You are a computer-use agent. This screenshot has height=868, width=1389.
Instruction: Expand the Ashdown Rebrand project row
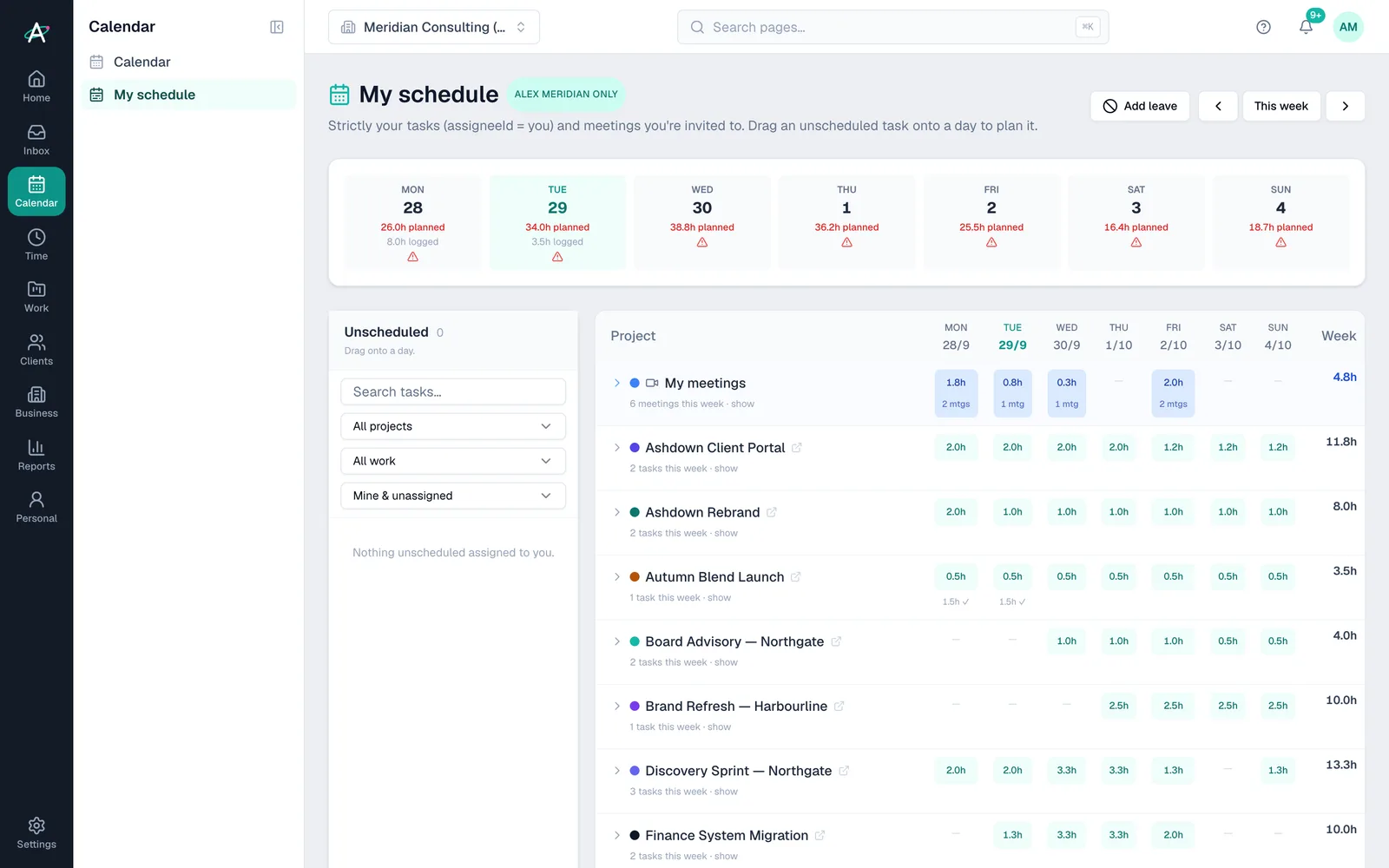tap(617, 512)
